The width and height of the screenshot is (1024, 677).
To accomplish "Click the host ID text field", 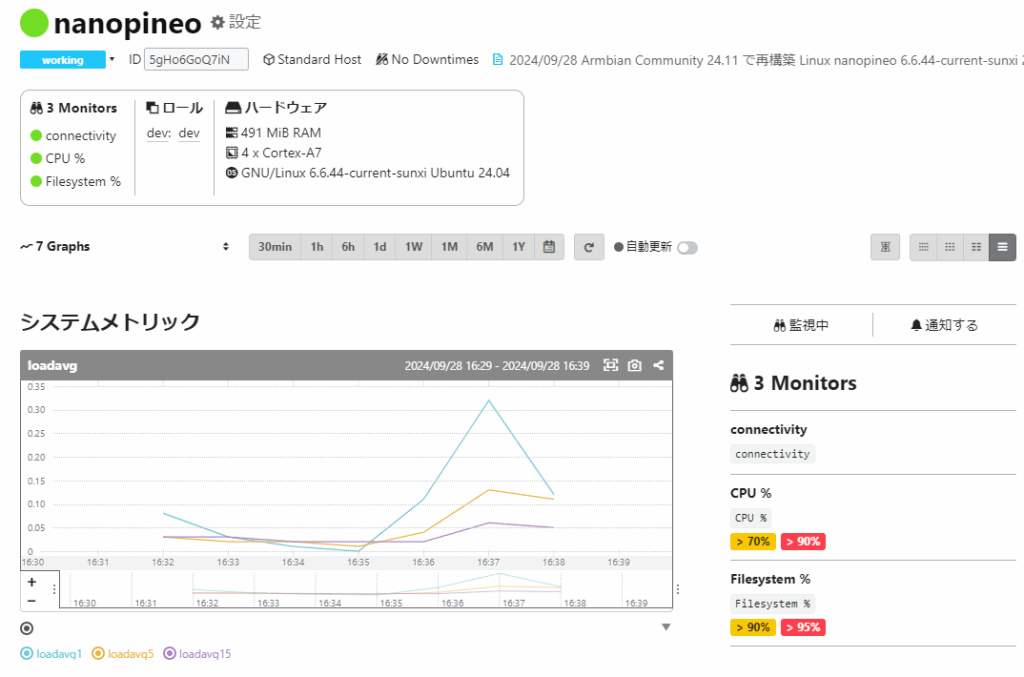I will click(196, 60).
